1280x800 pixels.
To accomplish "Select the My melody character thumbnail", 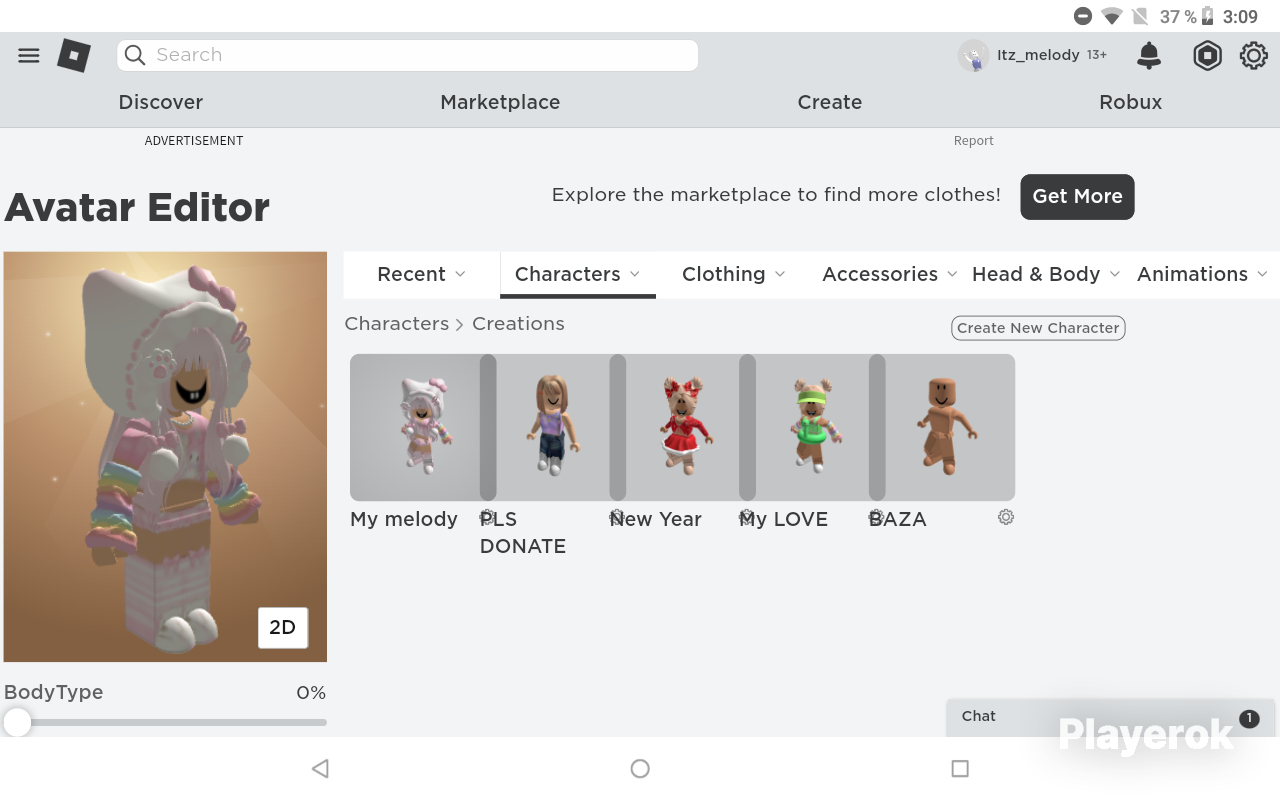I will [x=415, y=427].
